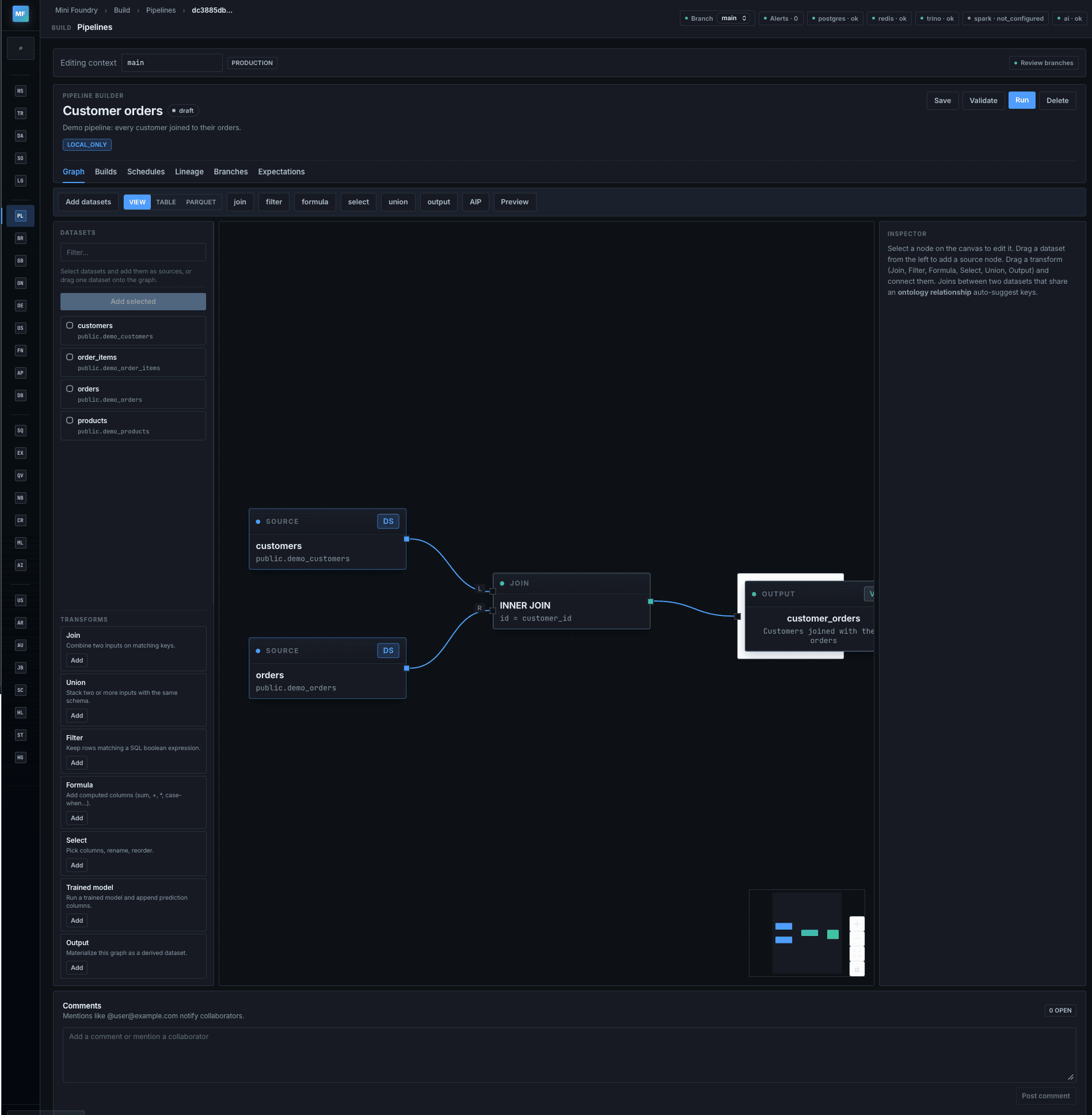Viewport: 1092px width, 1115px height.
Task: Switch to the Lineage tab
Action: (189, 172)
